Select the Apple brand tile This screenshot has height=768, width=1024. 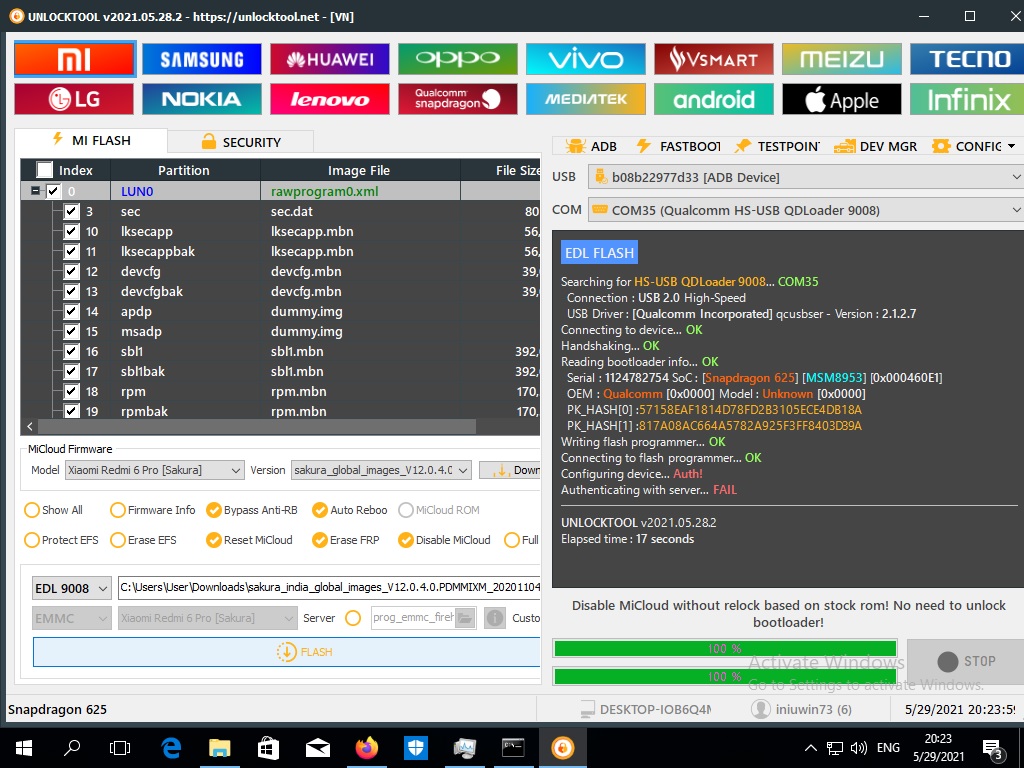(842, 99)
